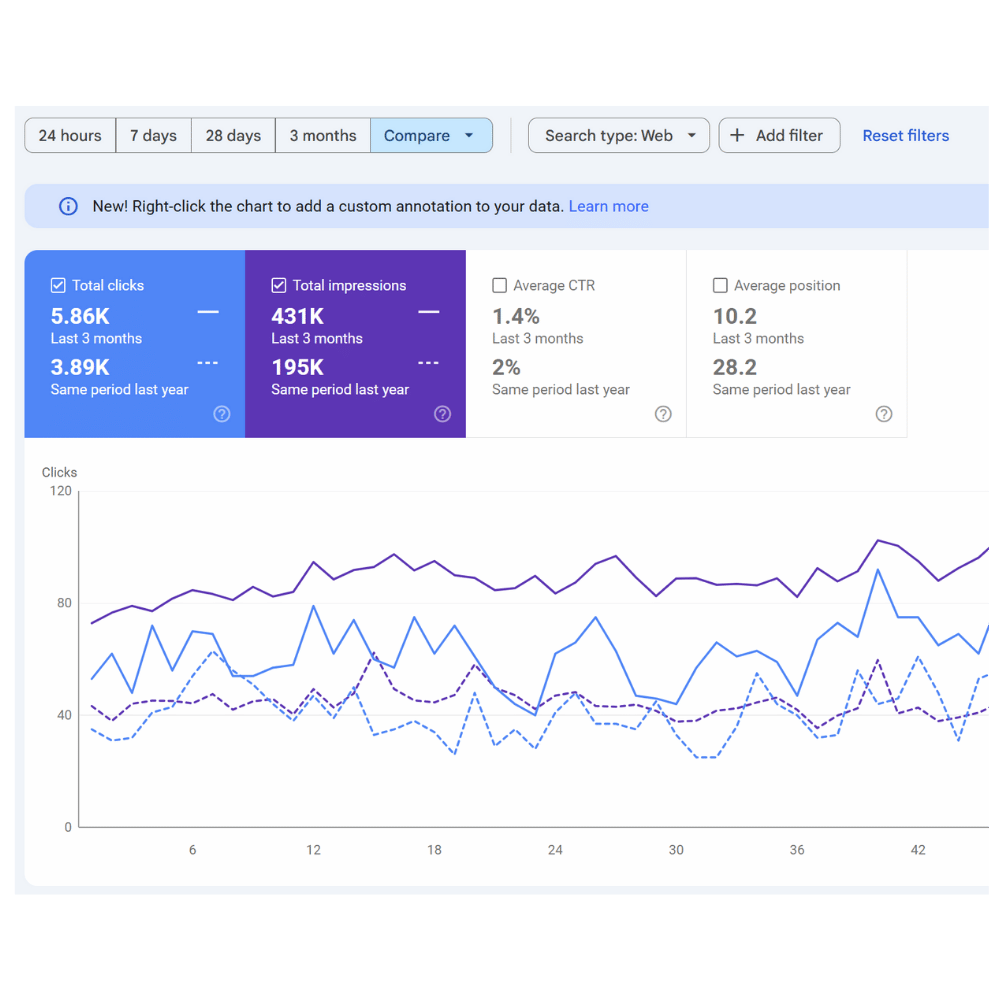Viewport: 1000px width, 1000px height.
Task: Click the plus icon for Add filter
Action: (x=737, y=136)
